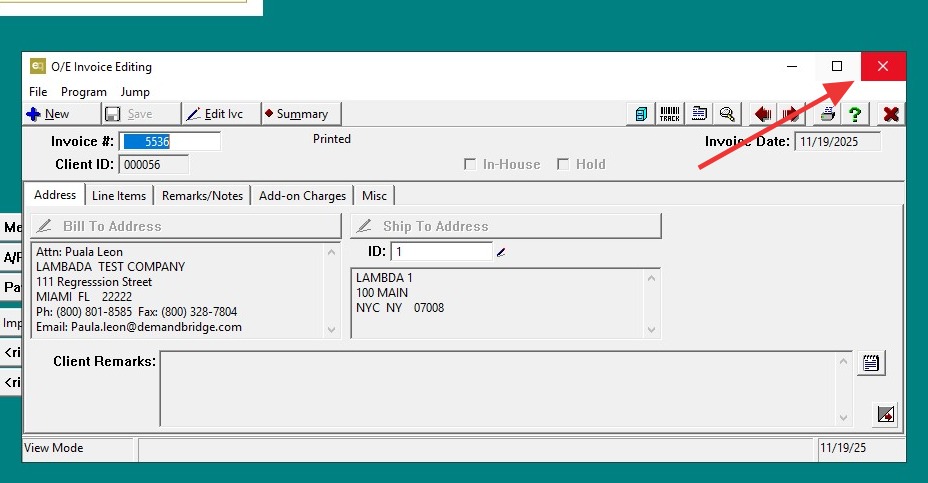Click the pencil icon beside Ship To ID
The image size is (928, 483).
[501, 252]
